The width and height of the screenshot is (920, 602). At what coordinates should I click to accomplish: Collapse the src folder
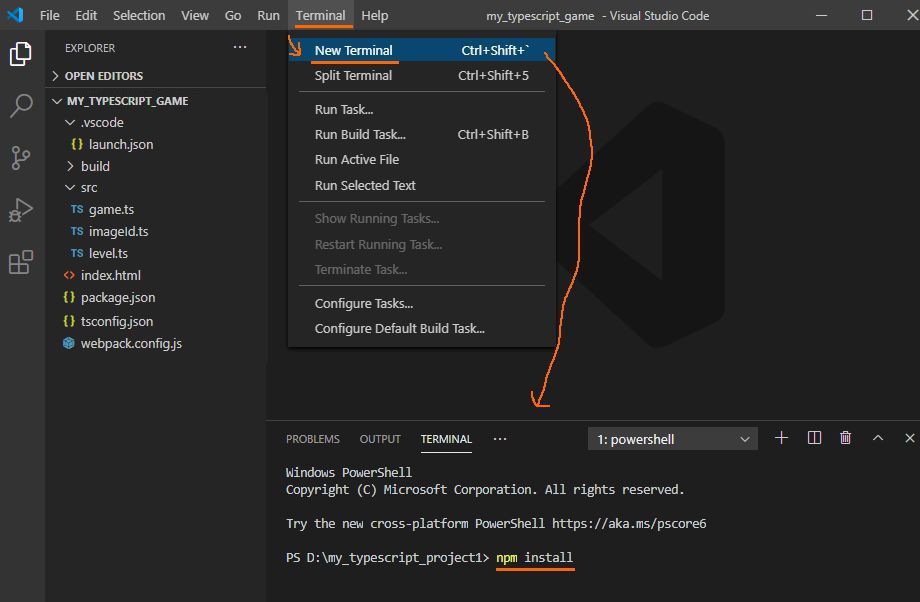tap(89, 188)
